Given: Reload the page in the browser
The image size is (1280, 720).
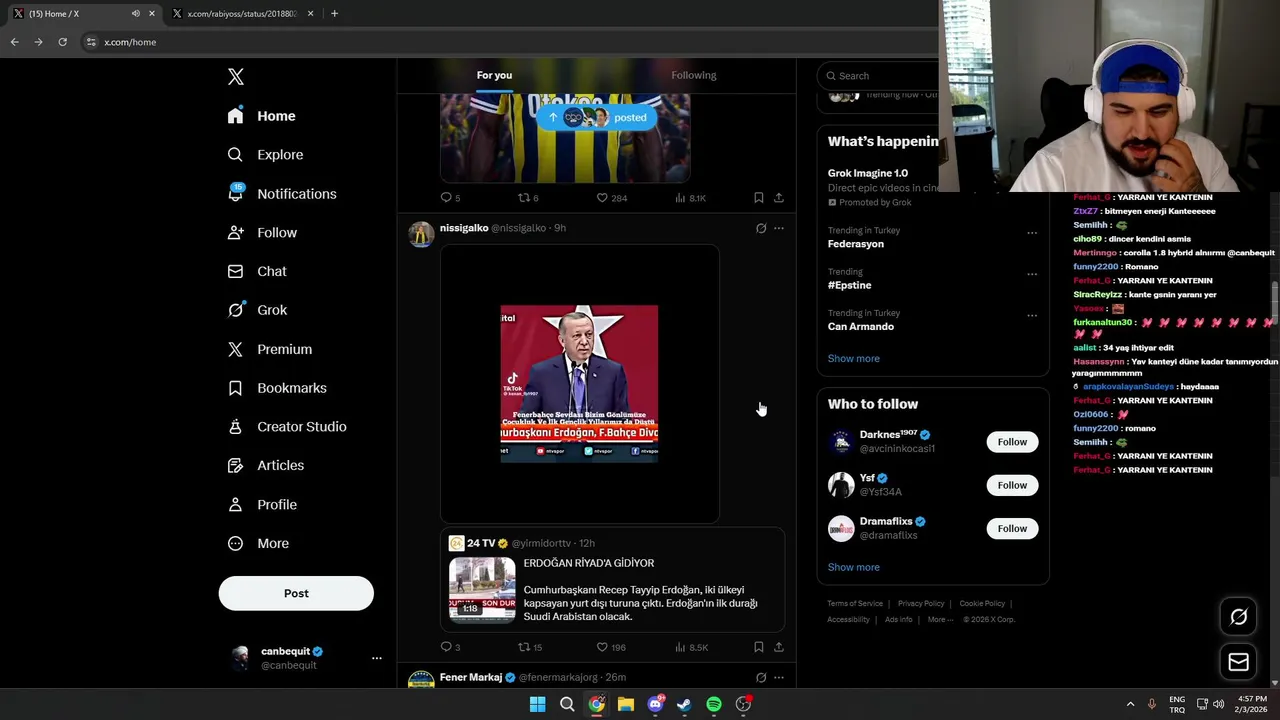Looking at the screenshot, I should [x=62, y=42].
